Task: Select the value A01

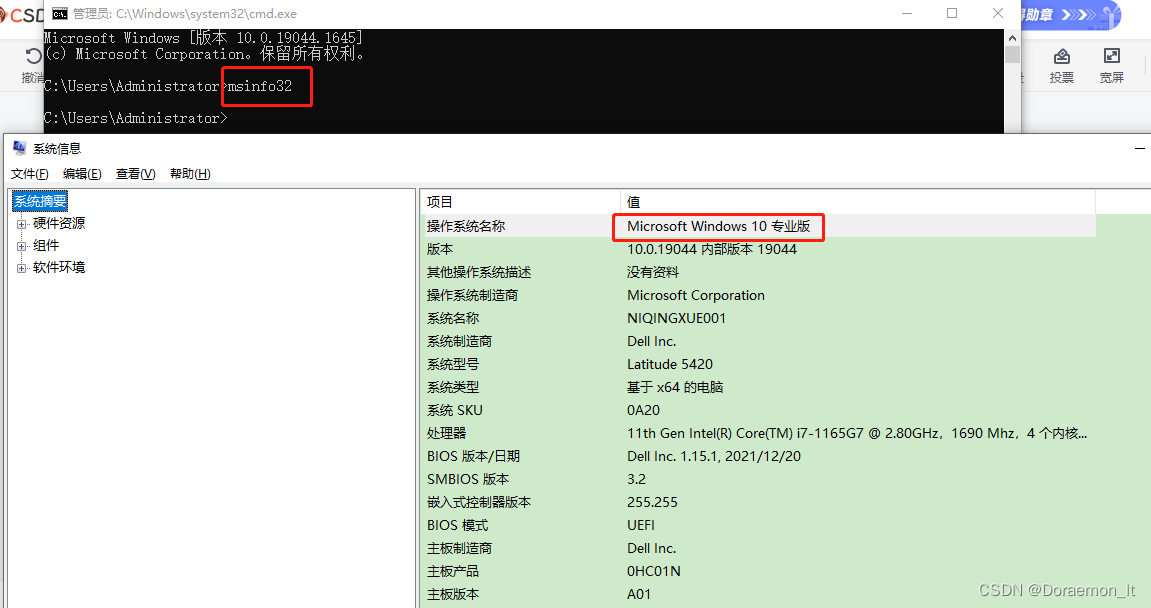Action: pyautogui.click(x=639, y=594)
